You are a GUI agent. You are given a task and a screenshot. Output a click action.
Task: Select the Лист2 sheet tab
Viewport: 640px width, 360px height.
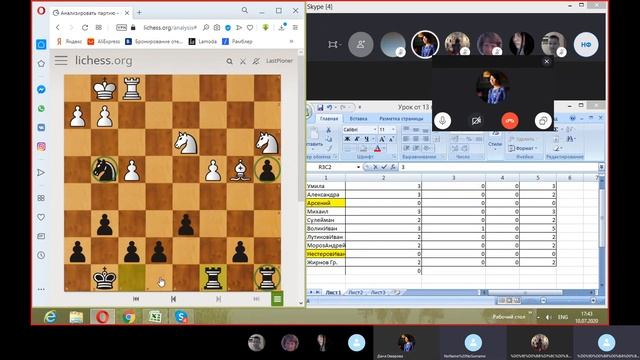pyautogui.click(x=356, y=292)
